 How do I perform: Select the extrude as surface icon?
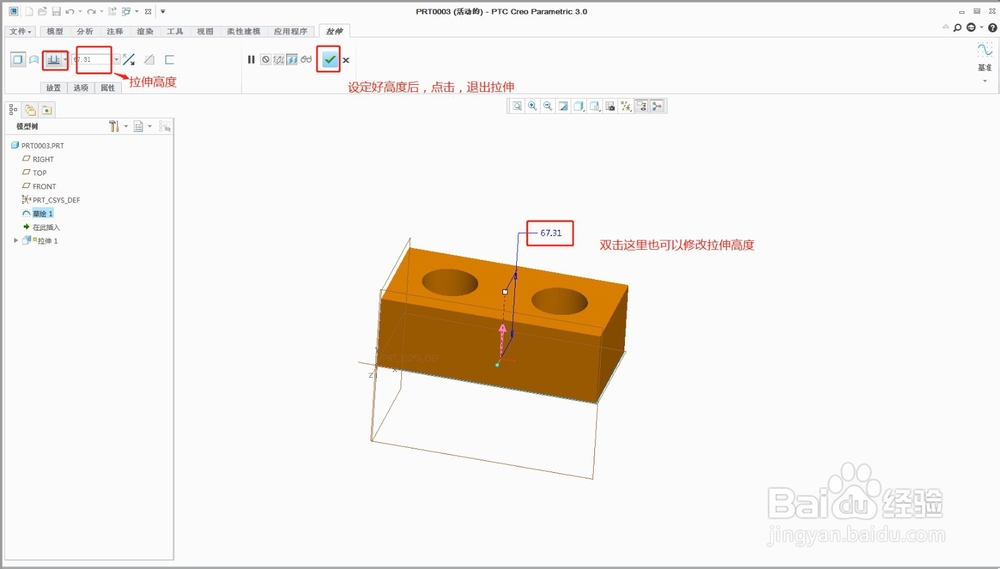[34, 59]
